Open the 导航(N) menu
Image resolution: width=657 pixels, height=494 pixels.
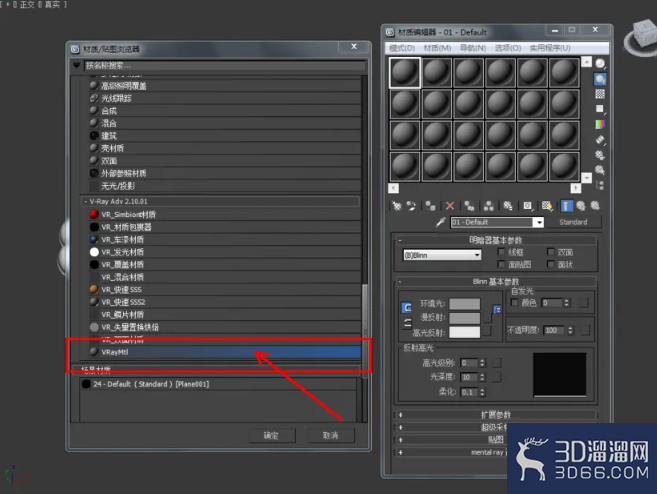pyautogui.click(x=473, y=48)
